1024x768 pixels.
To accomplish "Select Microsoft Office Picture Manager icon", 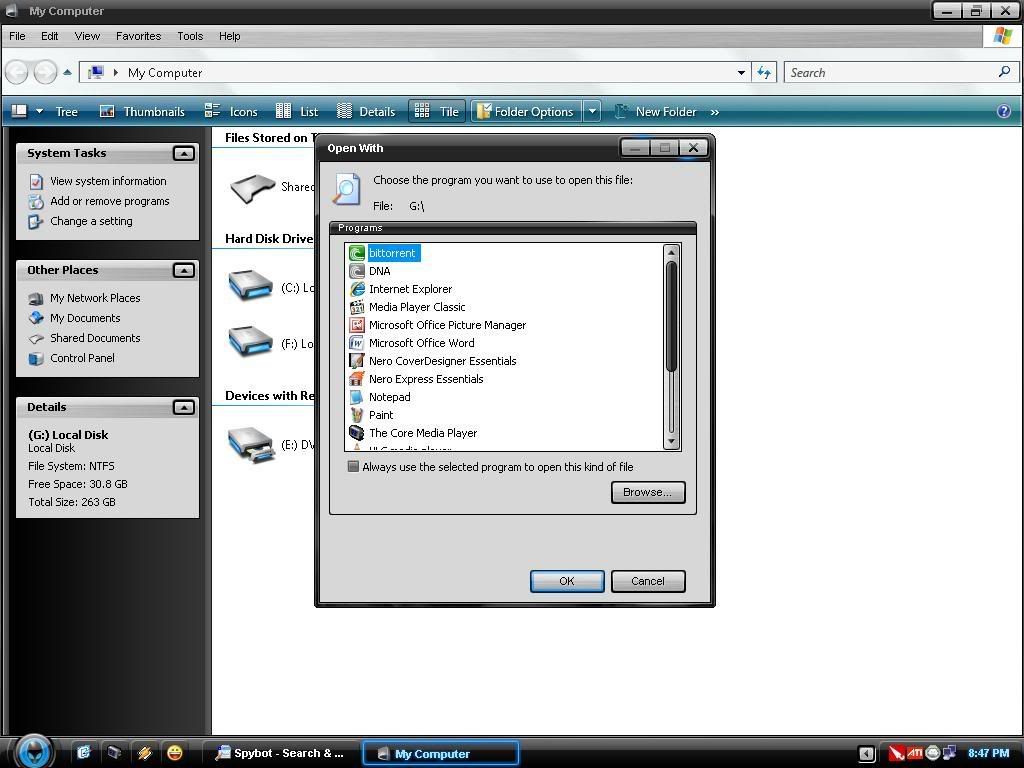I will [x=357, y=325].
